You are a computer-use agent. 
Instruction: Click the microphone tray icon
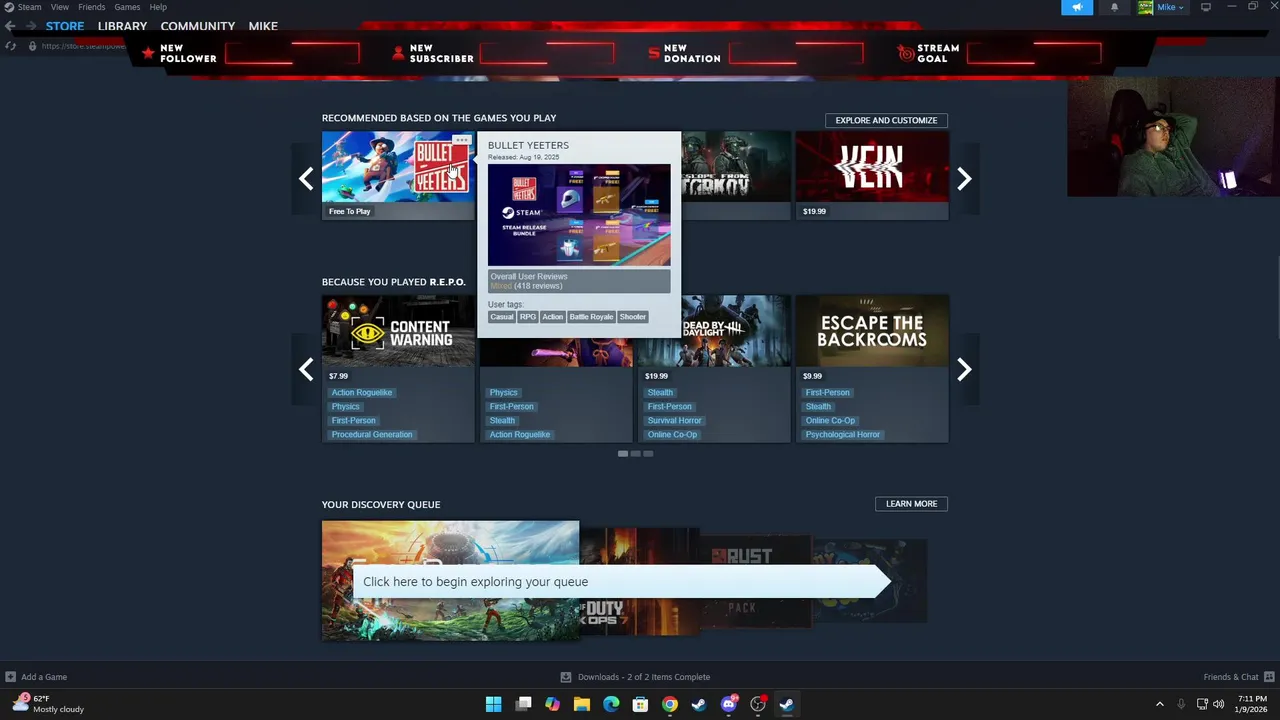1181,704
